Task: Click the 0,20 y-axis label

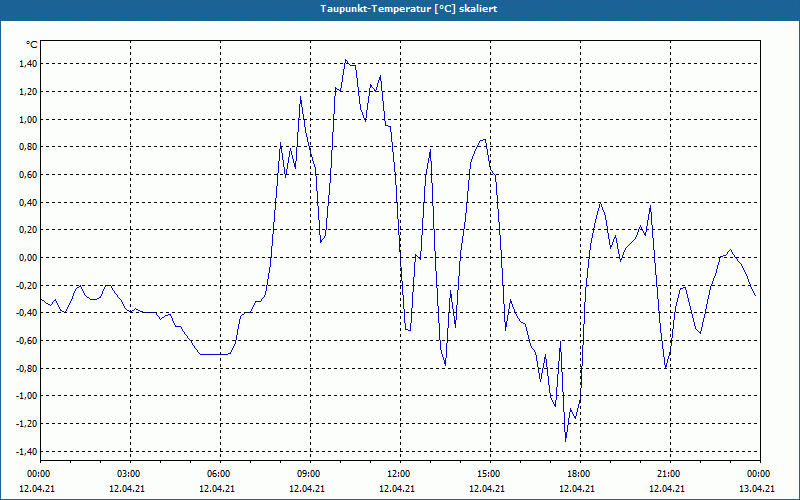Action: coord(28,230)
